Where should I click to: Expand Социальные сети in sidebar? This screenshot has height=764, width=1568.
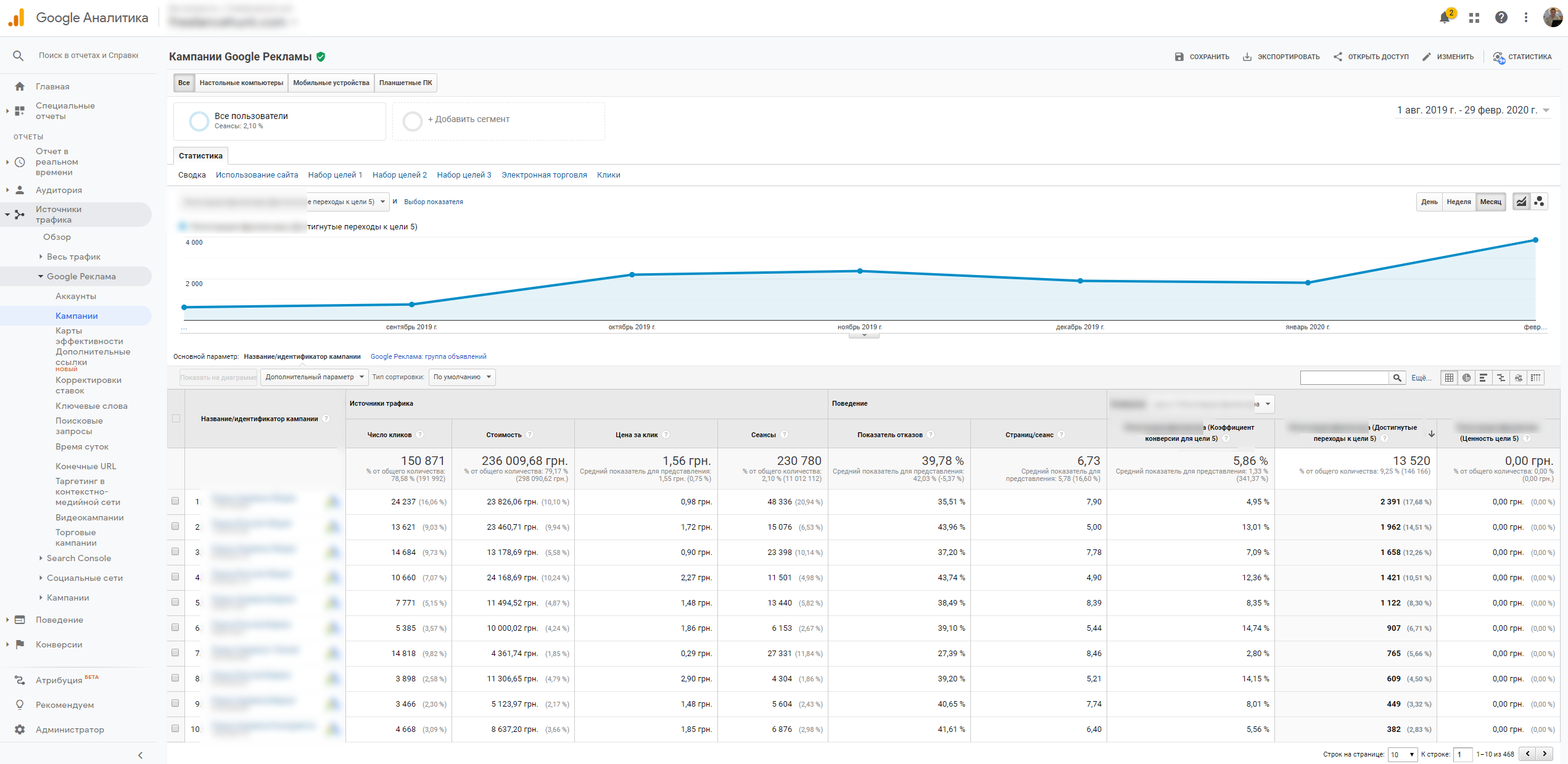coord(85,578)
